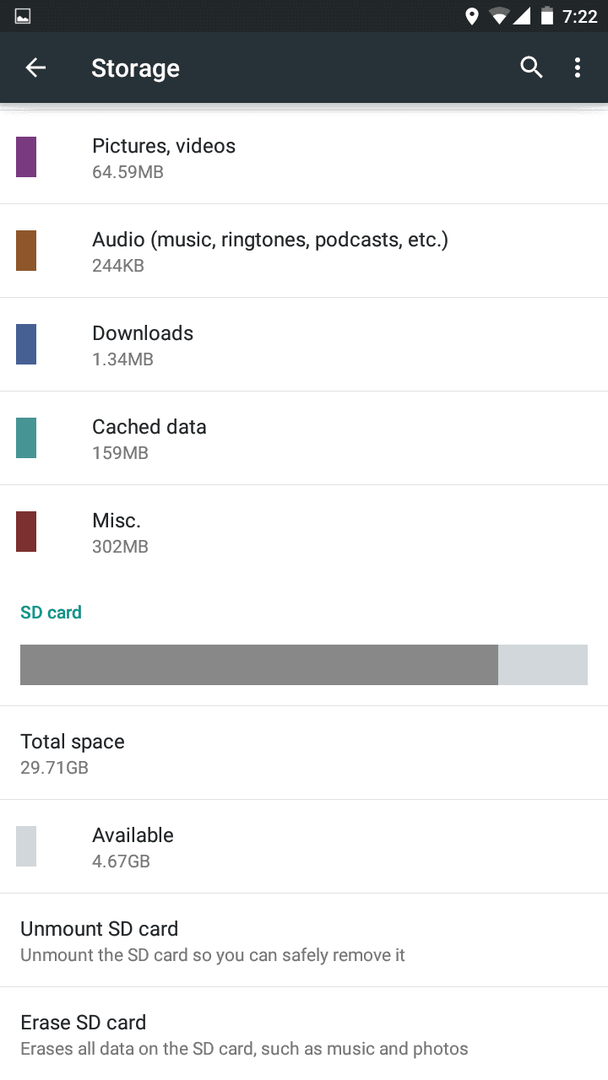Tap the Wi-Fi signal status icon

[x=498, y=16]
